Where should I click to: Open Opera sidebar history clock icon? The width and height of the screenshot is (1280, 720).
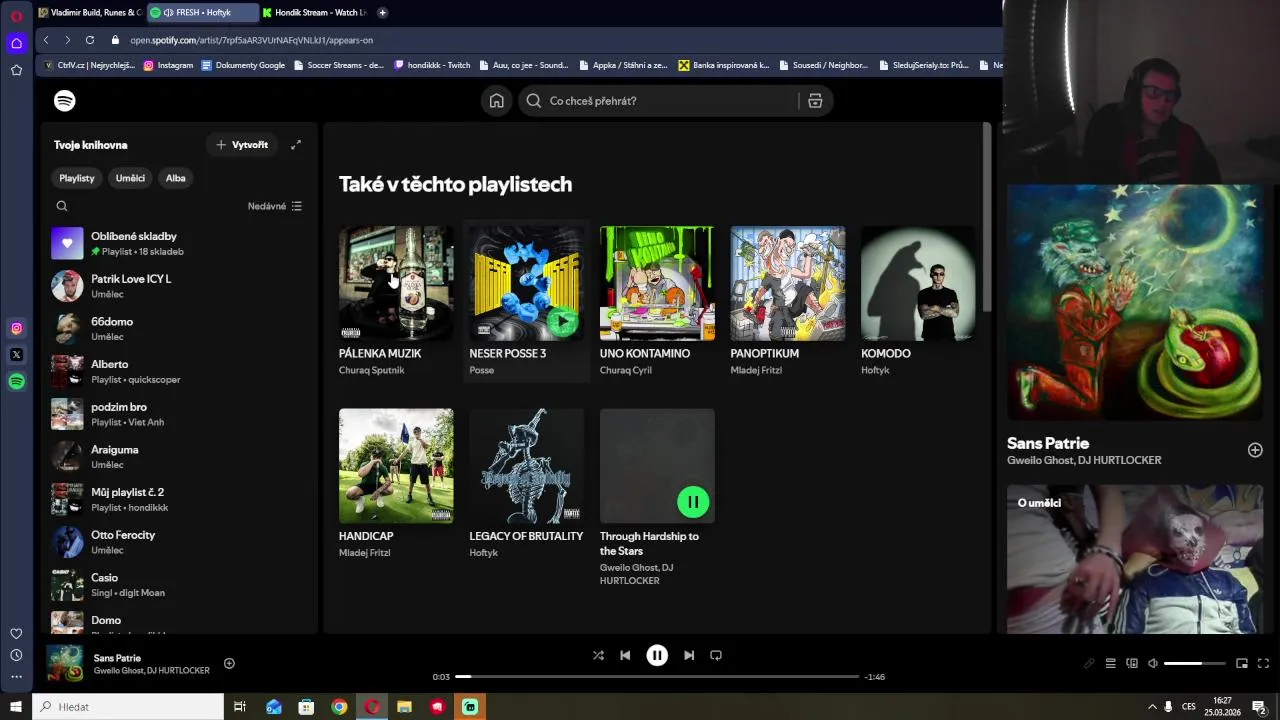(x=16, y=655)
